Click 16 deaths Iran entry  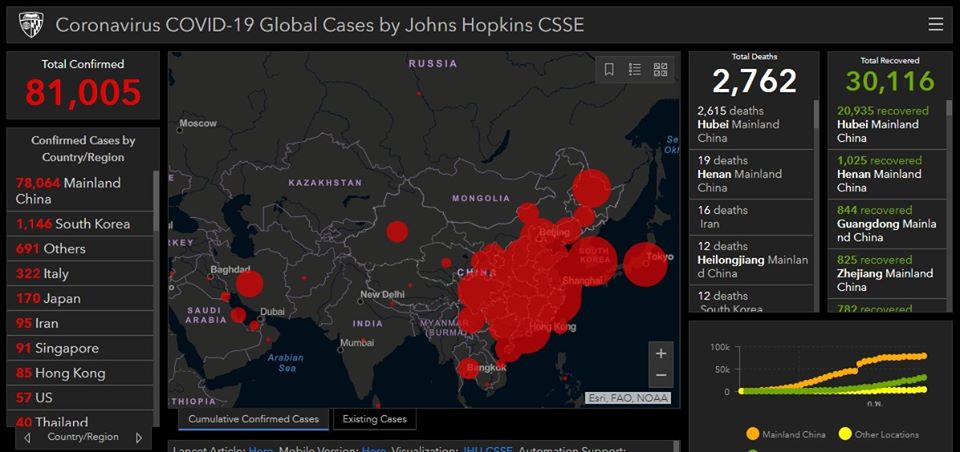(x=751, y=217)
